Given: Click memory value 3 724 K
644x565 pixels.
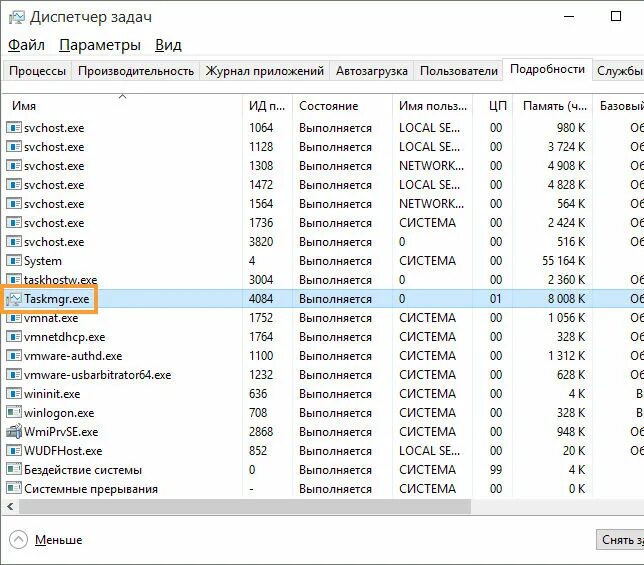Looking at the screenshot, I should pos(566,147).
